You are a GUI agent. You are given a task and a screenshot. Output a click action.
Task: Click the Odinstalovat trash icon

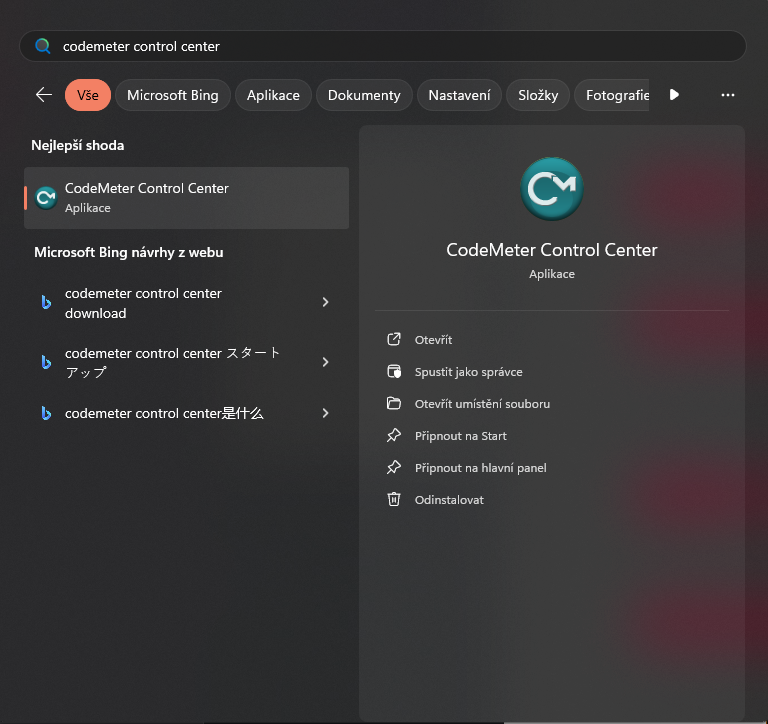[x=394, y=500]
